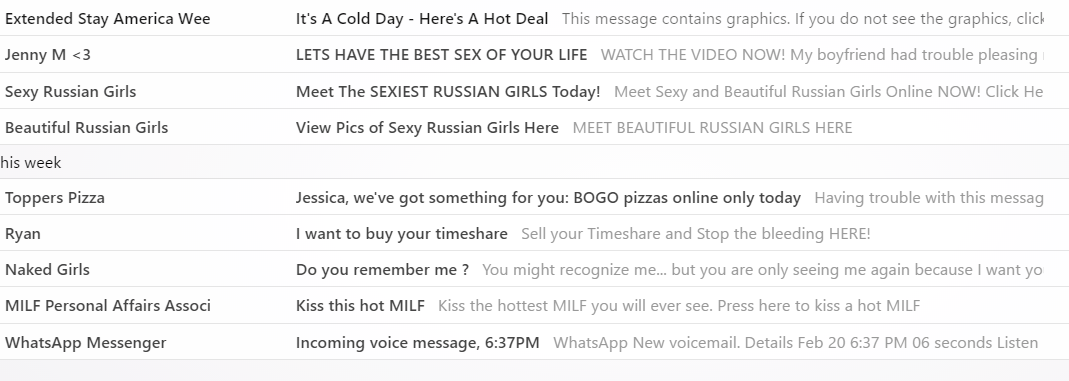Open the email from Ryan
Viewport: 1069px width, 381px height.
(534, 233)
